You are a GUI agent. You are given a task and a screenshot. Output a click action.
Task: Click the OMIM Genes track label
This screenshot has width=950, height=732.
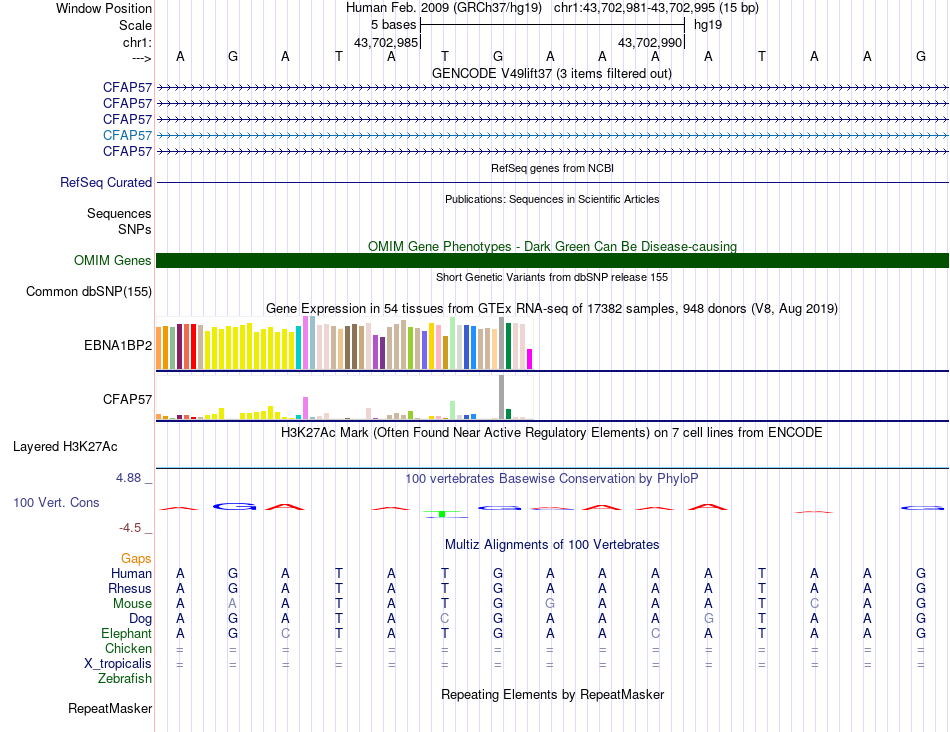click(113, 261)
